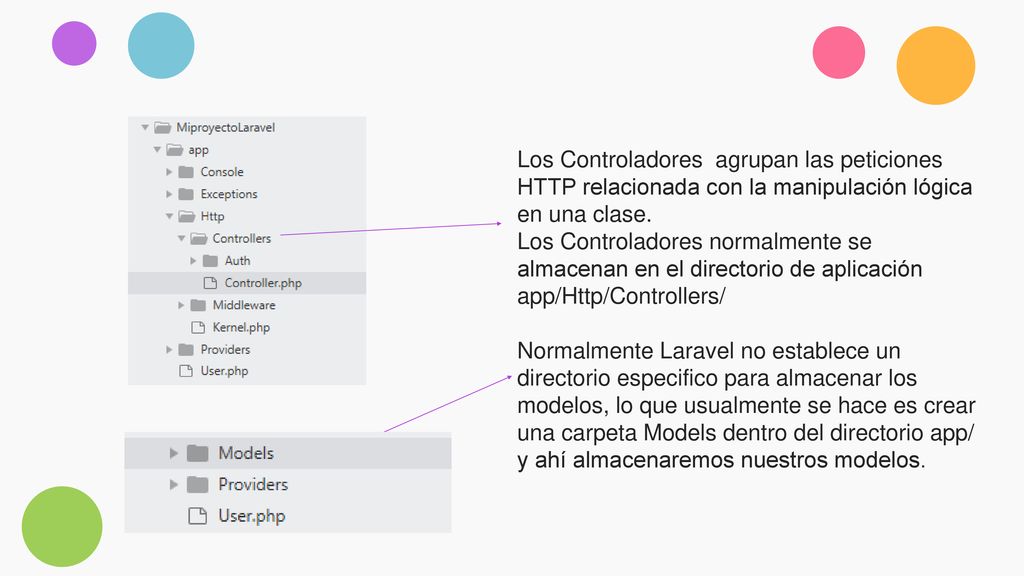Collapse the MiproyectoLaravel root folder arrow
This screenshot has height=576, width=1024.
145,127
